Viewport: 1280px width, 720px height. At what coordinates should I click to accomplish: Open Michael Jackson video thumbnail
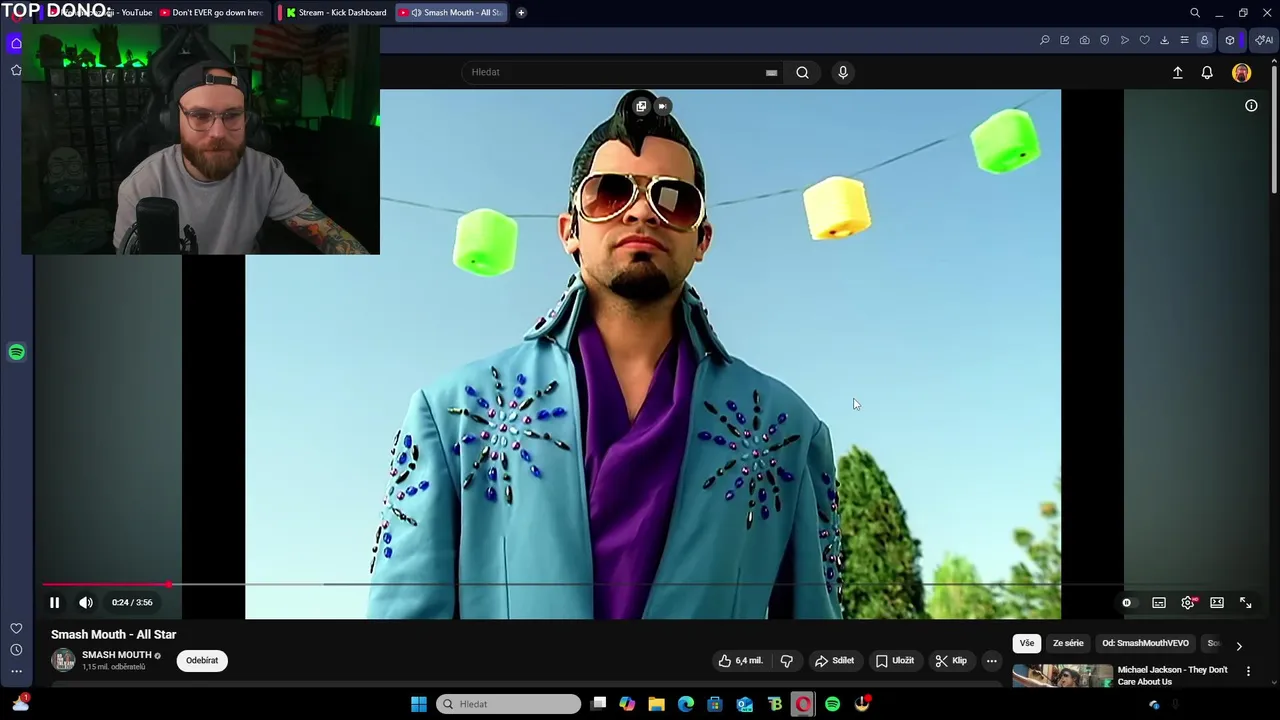coord(1062,676)
